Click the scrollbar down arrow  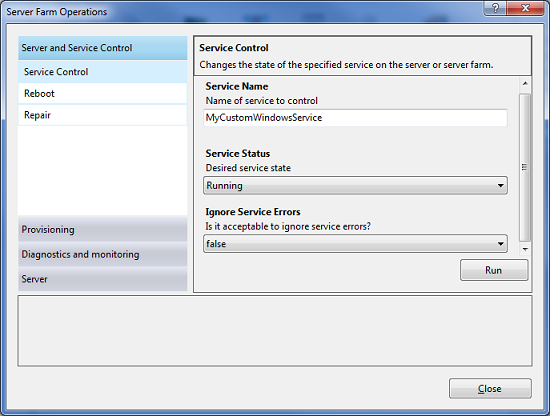coord(525,249)
